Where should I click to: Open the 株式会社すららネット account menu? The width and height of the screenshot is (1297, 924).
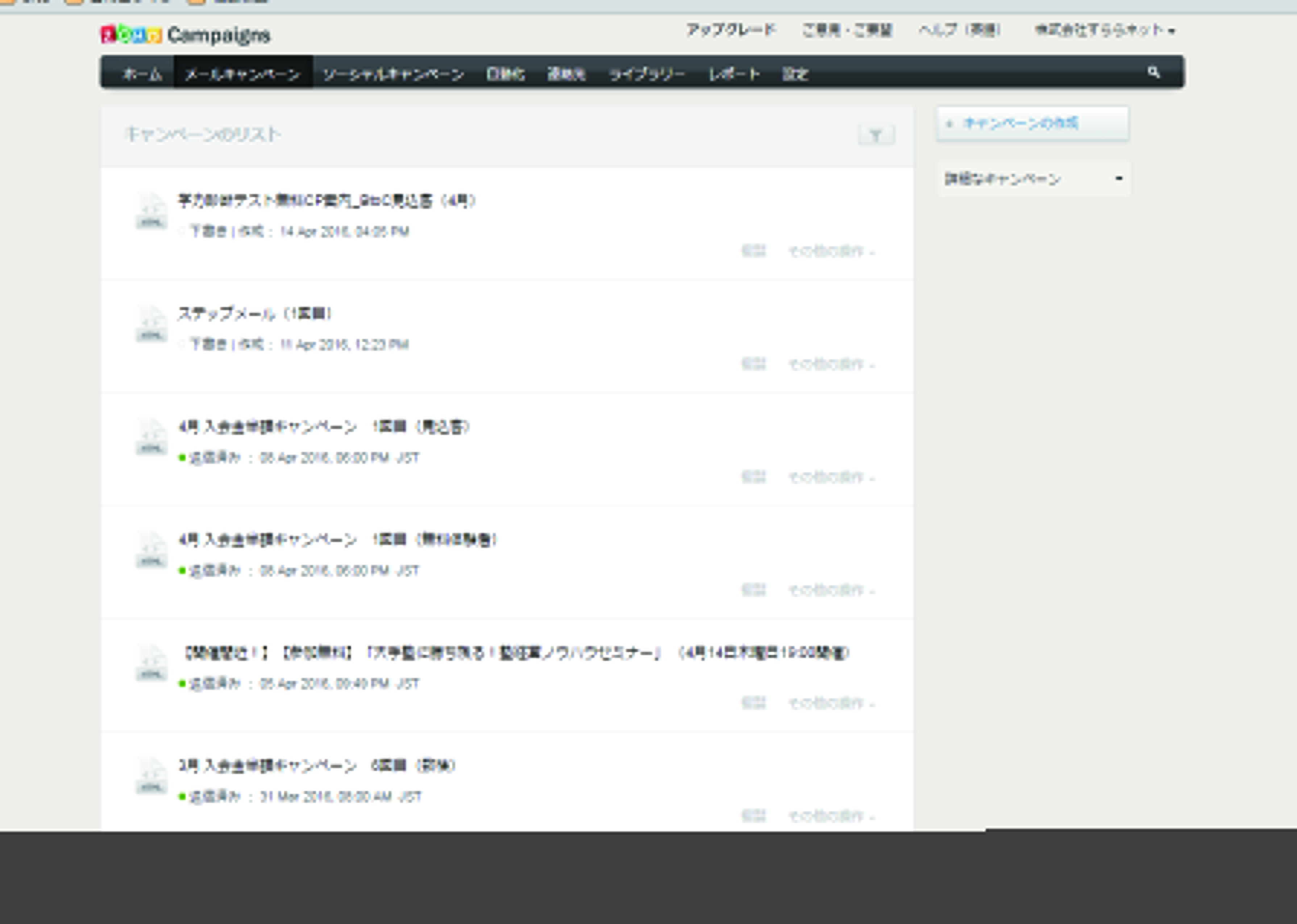pyautogui.click(x=1104, y=30)
